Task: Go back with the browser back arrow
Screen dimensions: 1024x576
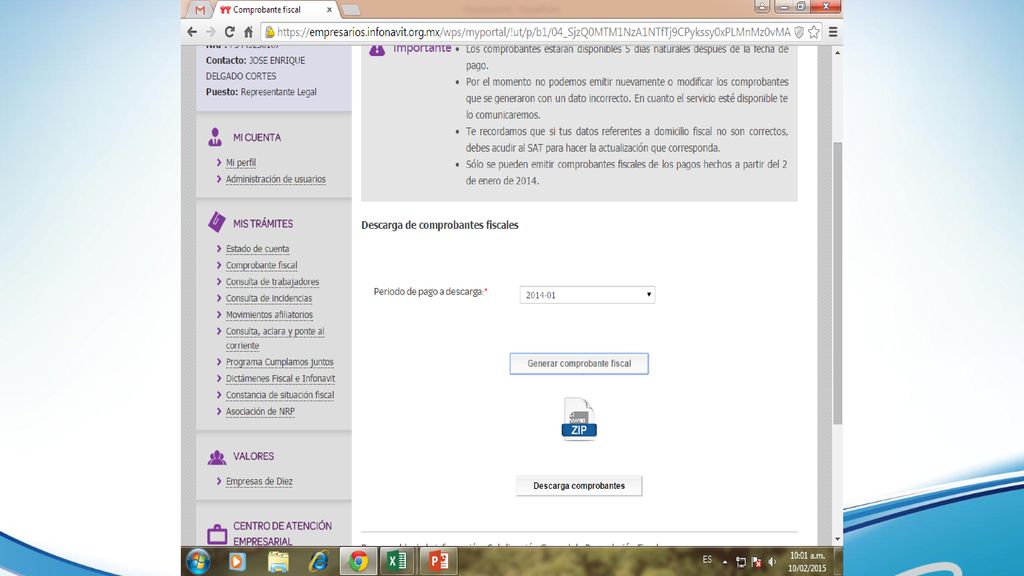Action: [192, 32]
